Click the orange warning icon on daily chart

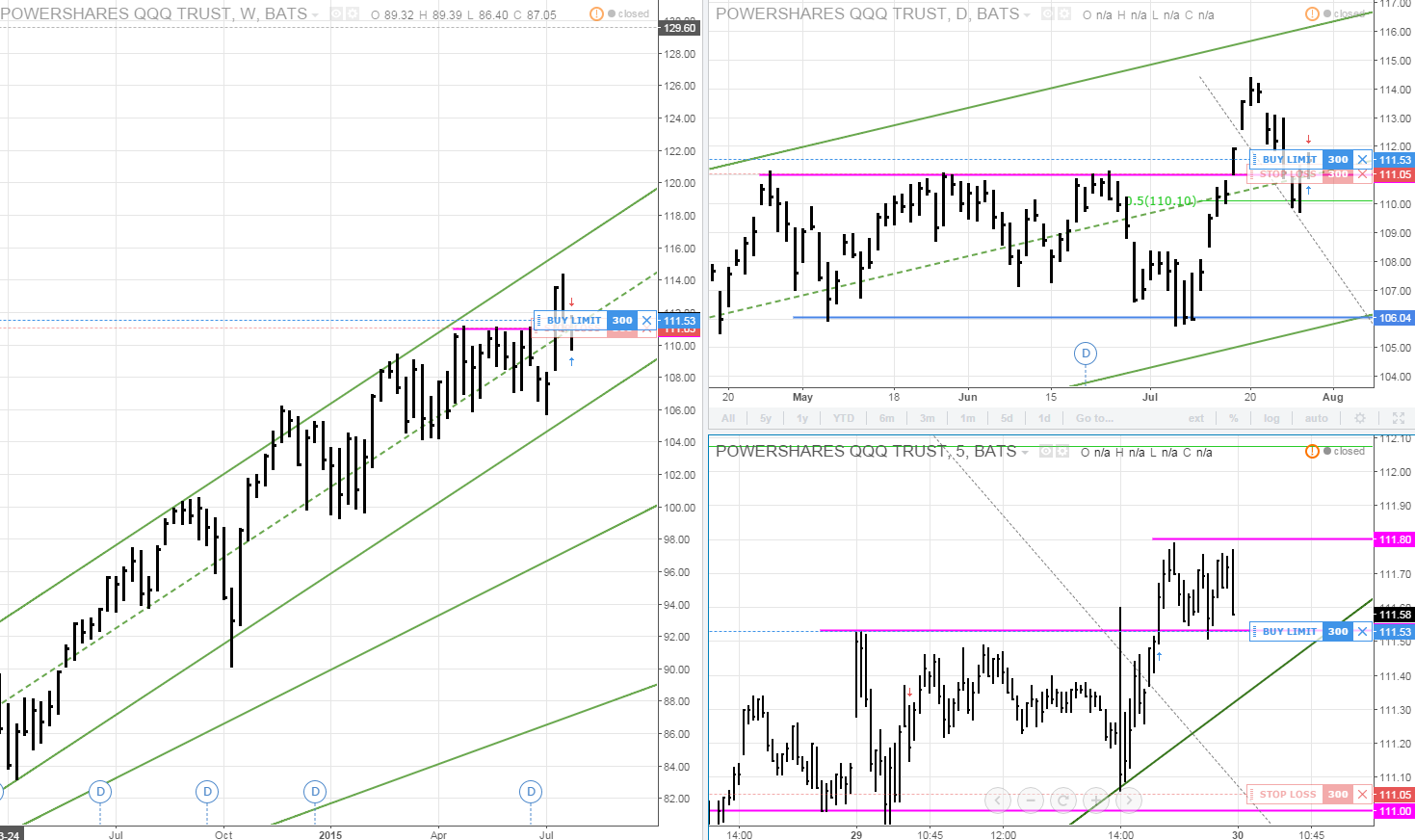(x=1312, y=14)
